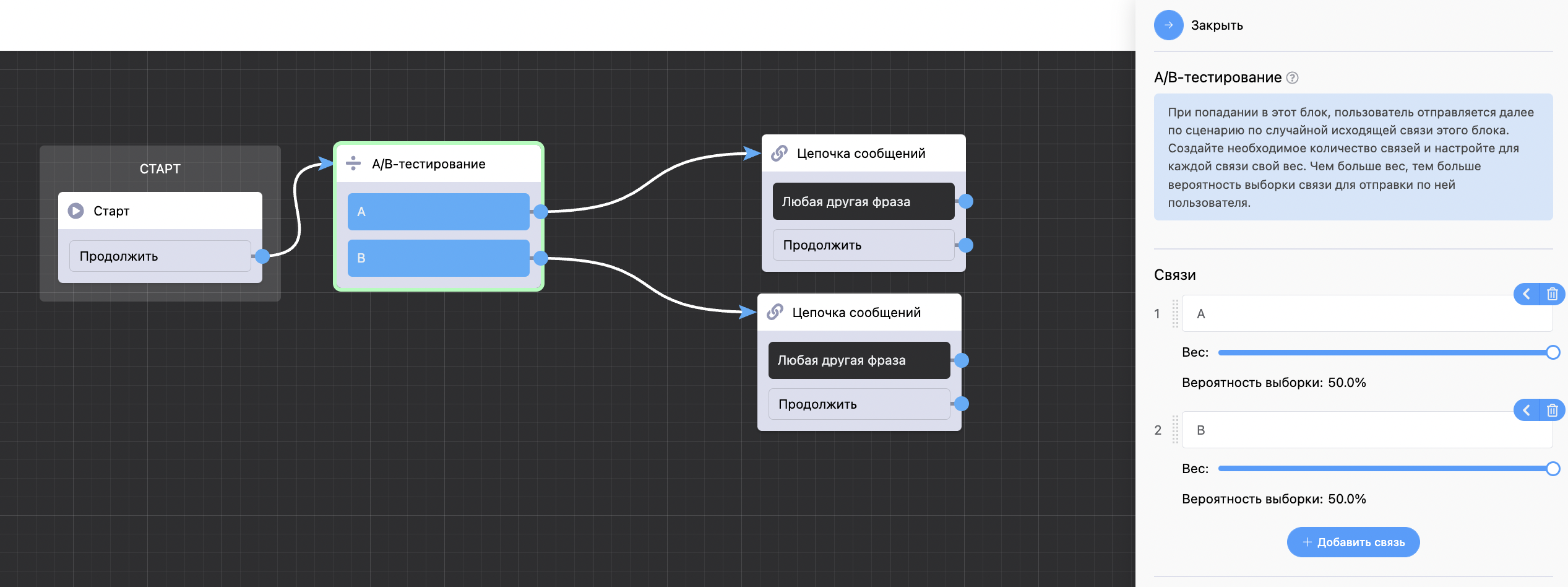Screen dimensions: 1568x587
Task: Select option A in the А/В-тестирование node
Action: pyautogui.click(x=438, y=212)
